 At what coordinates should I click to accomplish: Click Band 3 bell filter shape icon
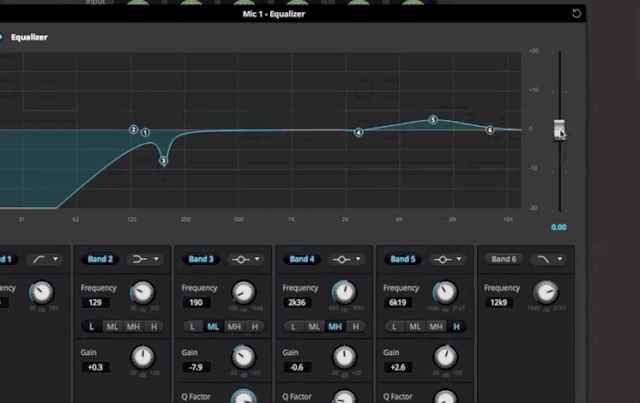pos(240,259)
